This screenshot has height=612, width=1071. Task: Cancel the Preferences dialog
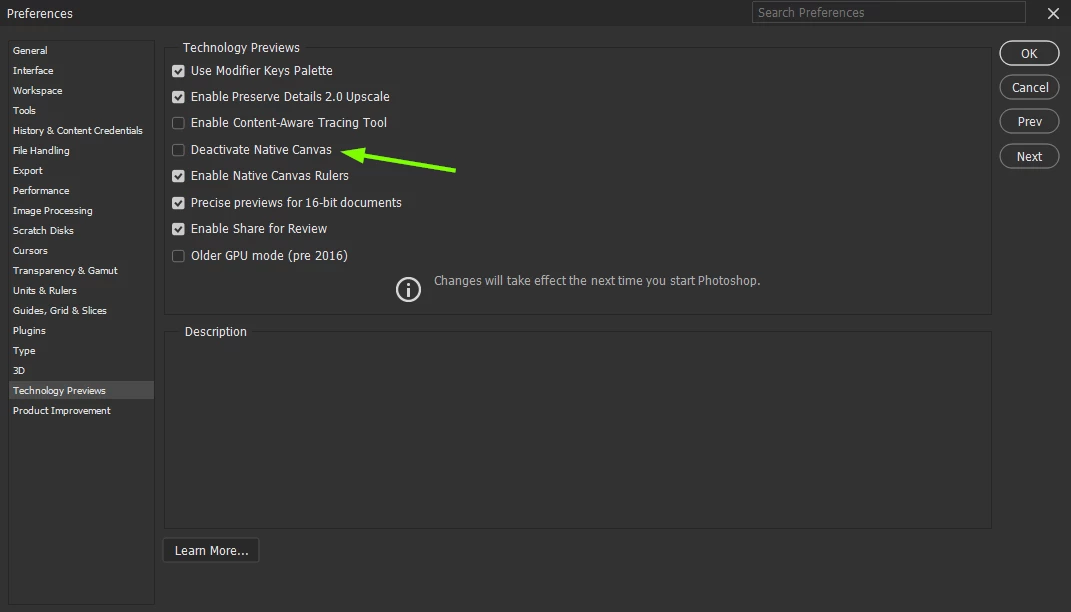(1029, 87)
